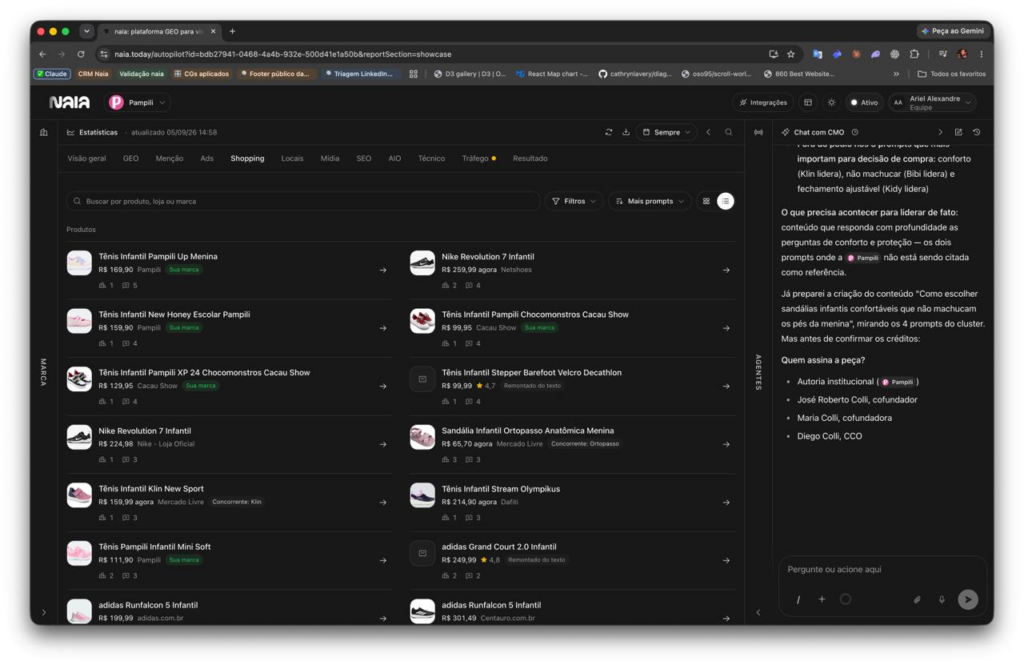Click the broadcast signal icon above AGENTES
Screen dimensions: 1024x665
758,132
